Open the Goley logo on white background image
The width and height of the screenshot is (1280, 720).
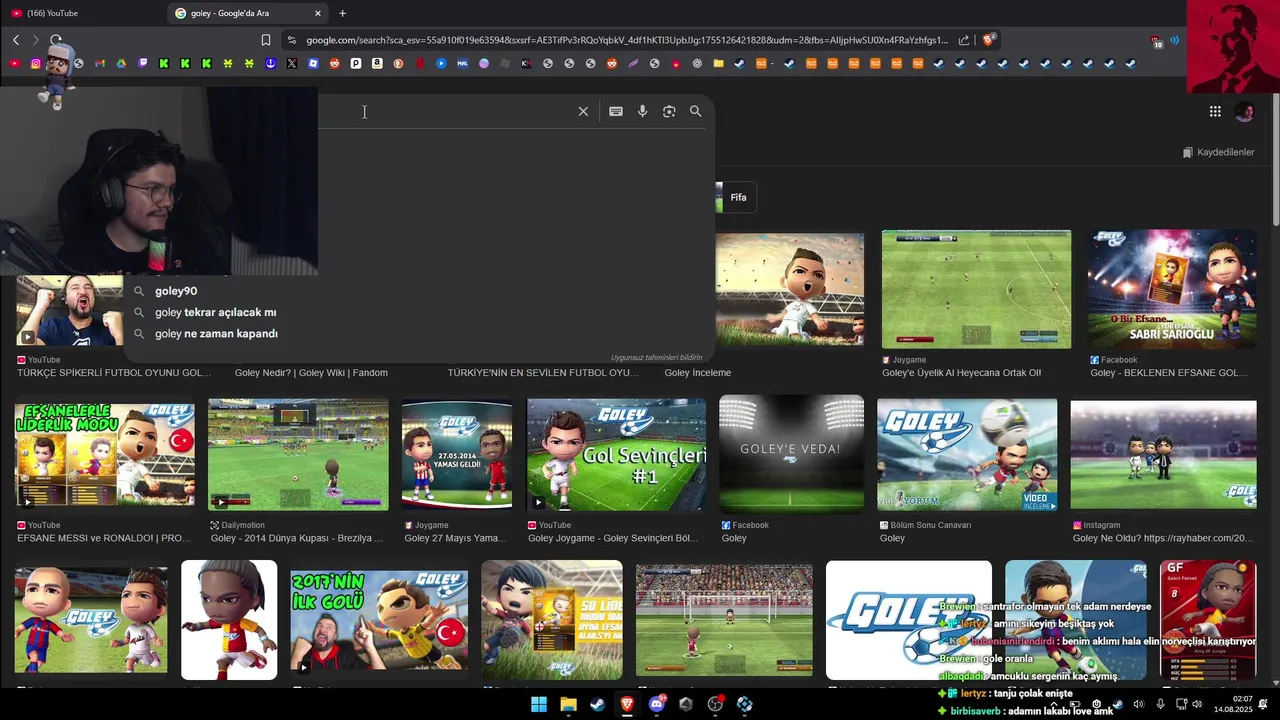click(x=909, y=620)
